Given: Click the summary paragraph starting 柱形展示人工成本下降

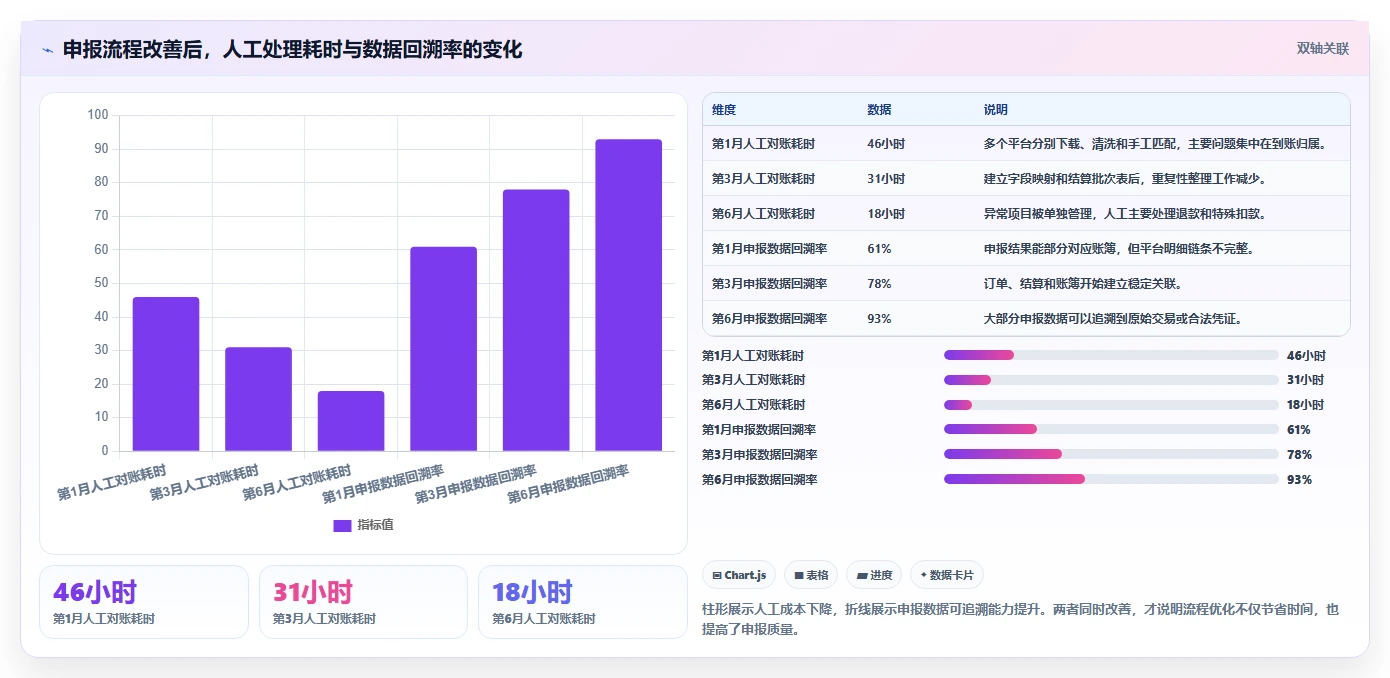Looking at the screenshot, I should 1020,620.
